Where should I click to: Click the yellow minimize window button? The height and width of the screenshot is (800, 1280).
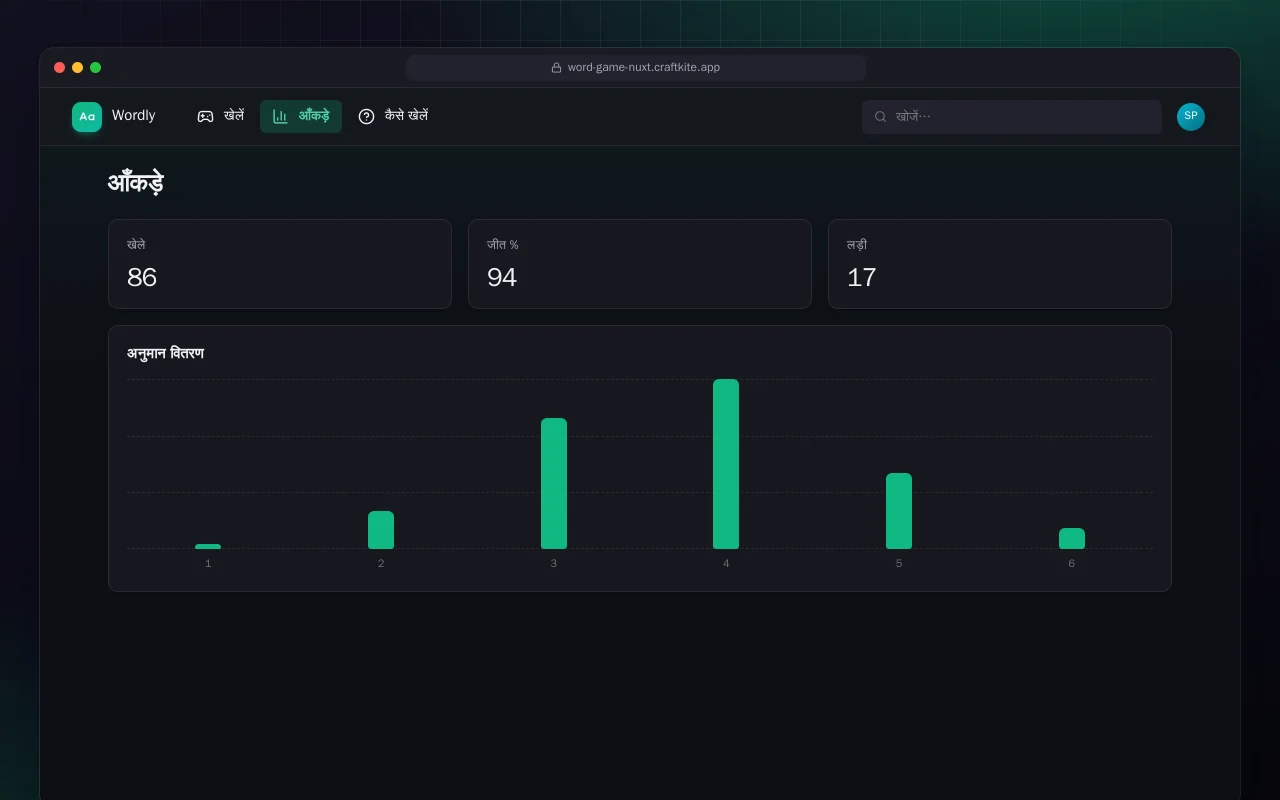[78, 68]
